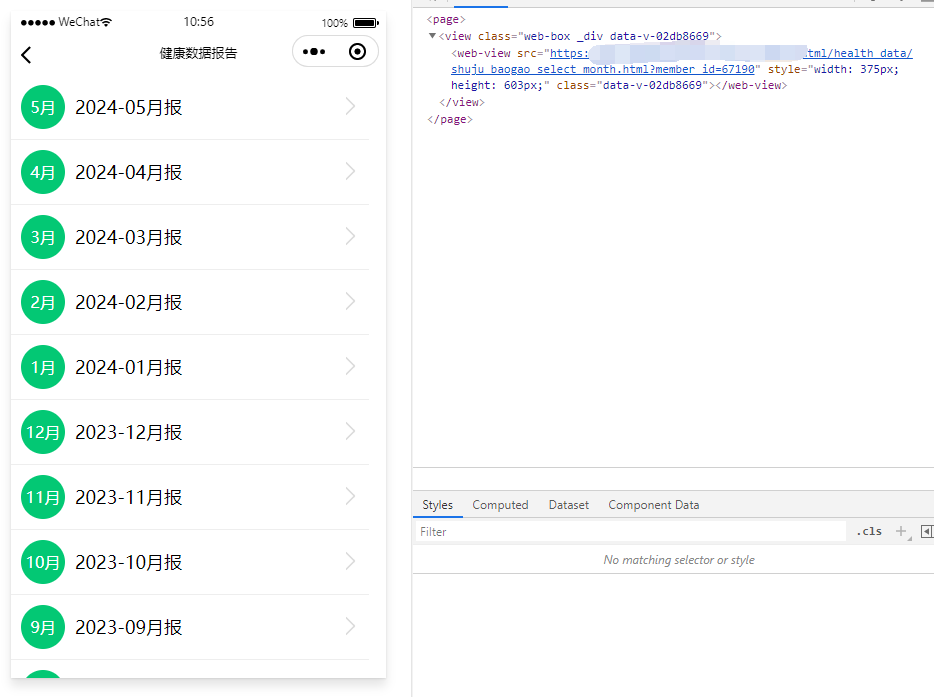Tap the green 5月 circle badge
Image resolution: width=934 pixels, height=697 pixels.
tap(43, 107)
